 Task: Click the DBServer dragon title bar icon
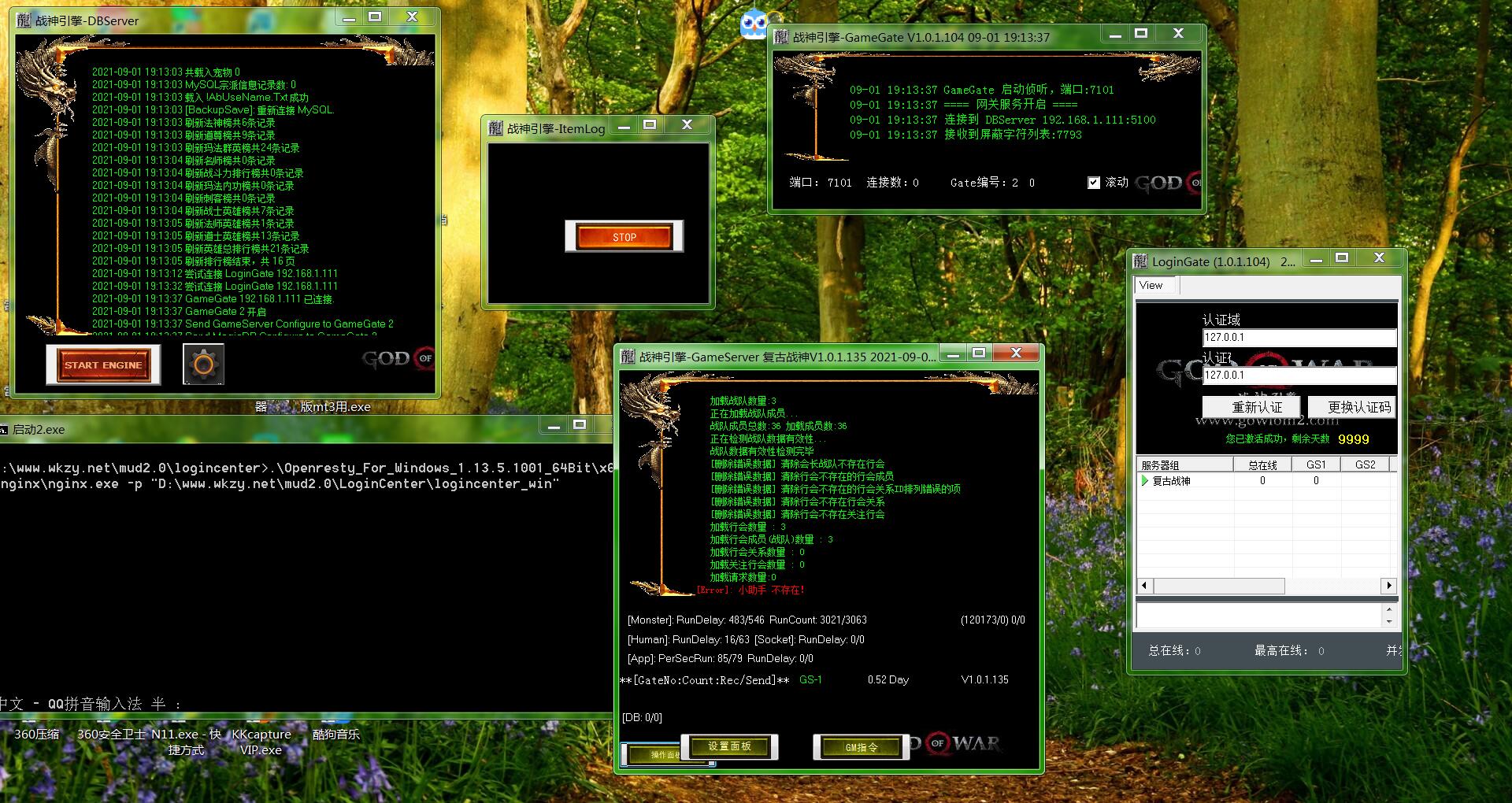[x=24, y=20]
